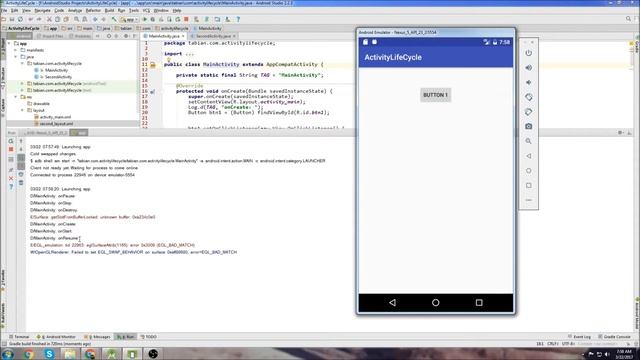Click red X Close icon in Run panel

tap(11, 178)
